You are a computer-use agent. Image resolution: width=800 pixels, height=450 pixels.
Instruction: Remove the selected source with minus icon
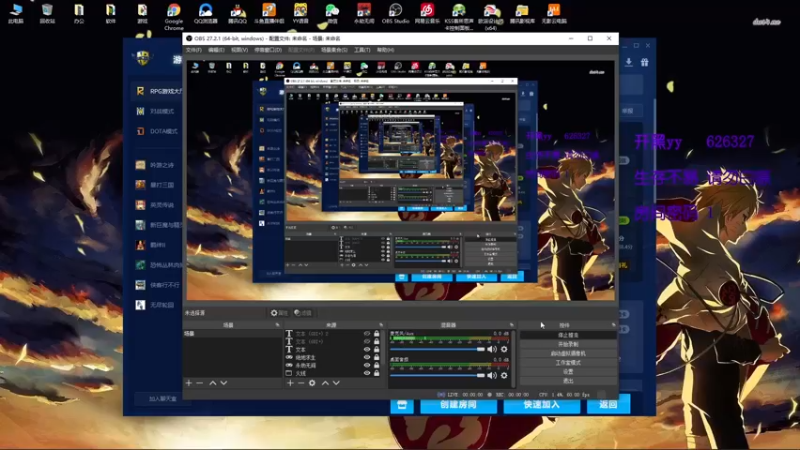[x=301, y=383]
